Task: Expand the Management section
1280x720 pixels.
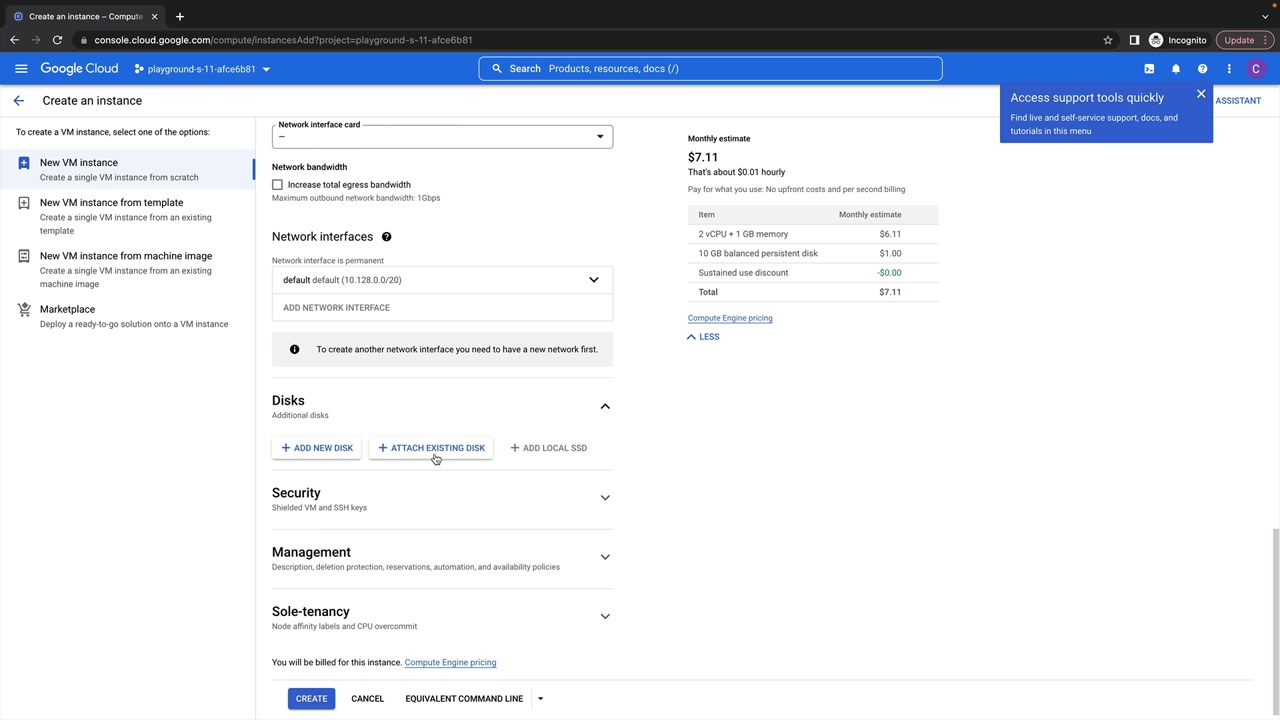Action: tap(605, 557)
